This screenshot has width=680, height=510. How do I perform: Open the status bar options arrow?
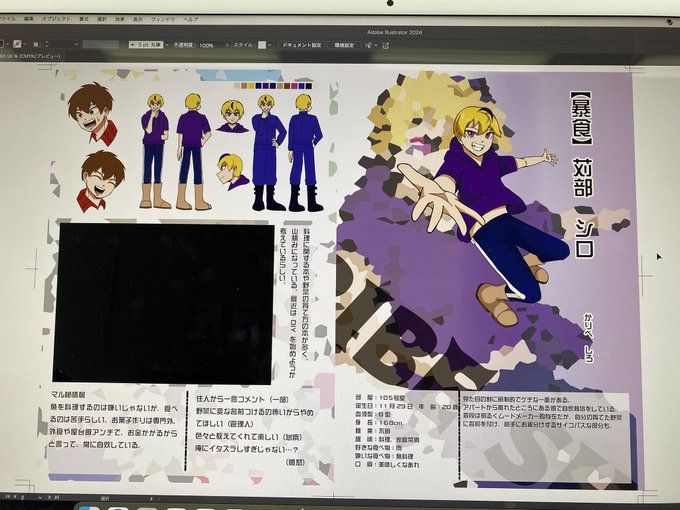pos(151,499)
